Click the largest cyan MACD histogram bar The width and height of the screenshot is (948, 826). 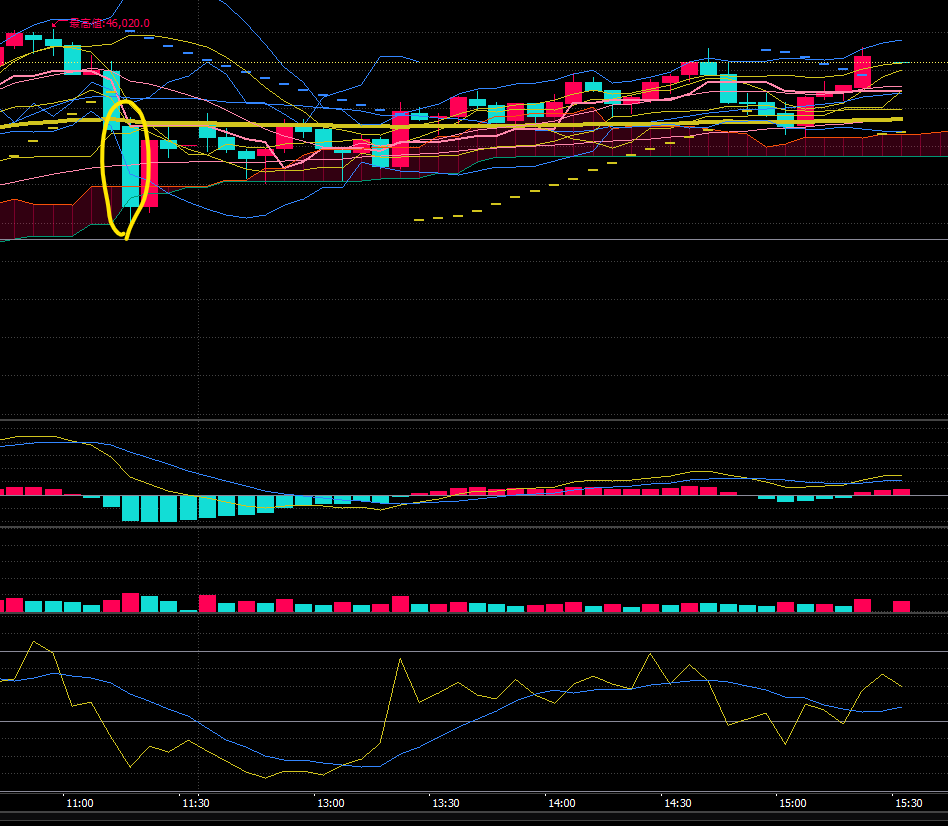tap(131, 508)
